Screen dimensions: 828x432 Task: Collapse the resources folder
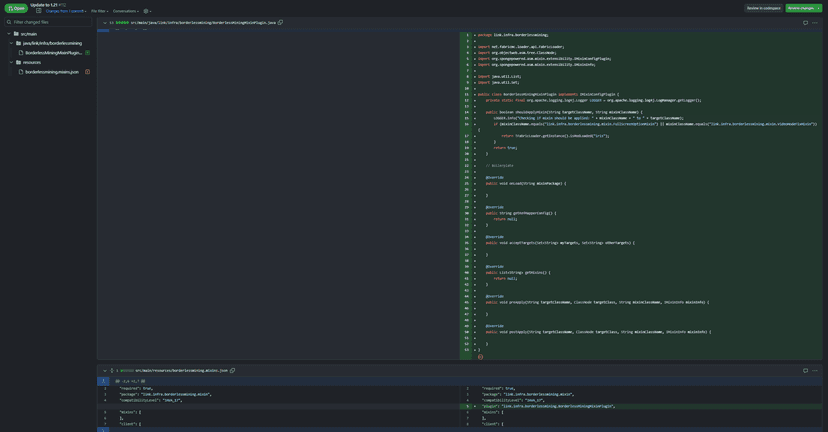(11, 62)
